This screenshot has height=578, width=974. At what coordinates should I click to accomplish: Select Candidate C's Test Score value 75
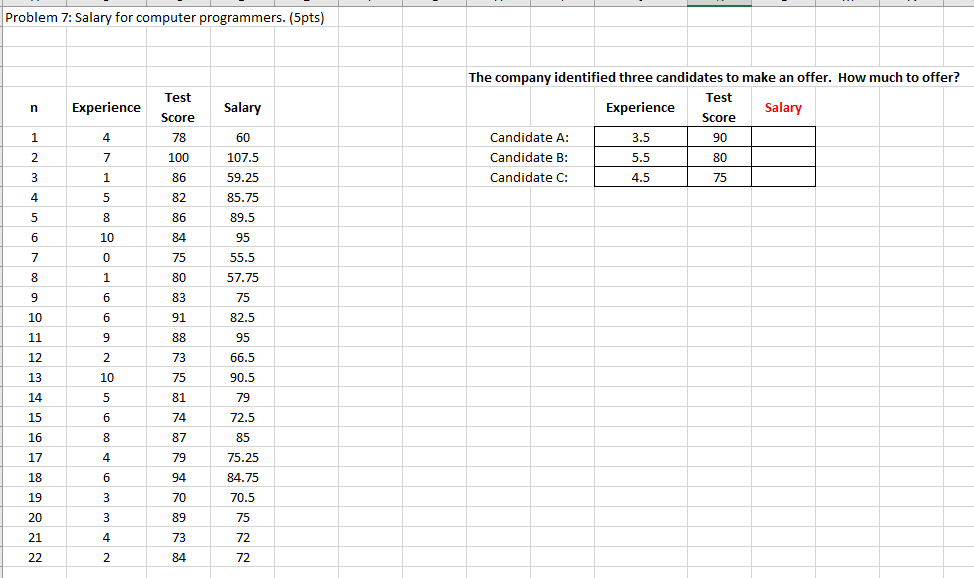[718, 177]
